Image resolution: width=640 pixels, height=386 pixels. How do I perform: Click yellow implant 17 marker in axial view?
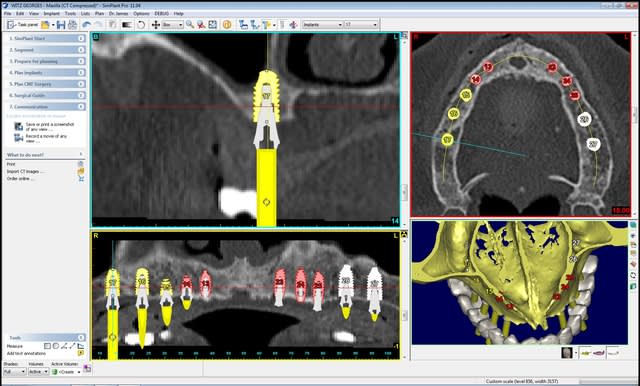(x=448, y=140)
